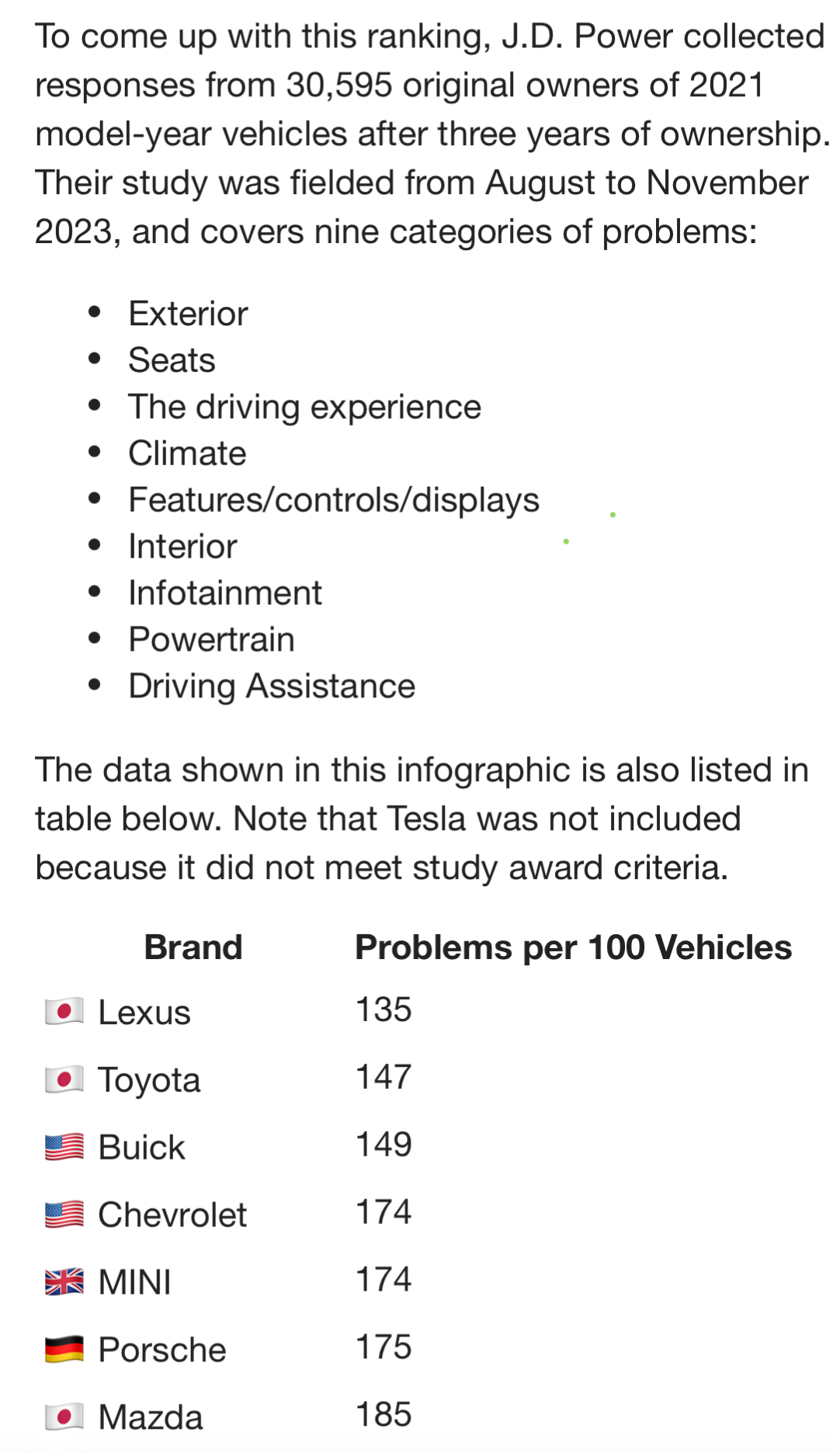The height and width of the screenshot is (1453, 840).
Task: Click the UK flag beside MINI
Action: 64,1282
